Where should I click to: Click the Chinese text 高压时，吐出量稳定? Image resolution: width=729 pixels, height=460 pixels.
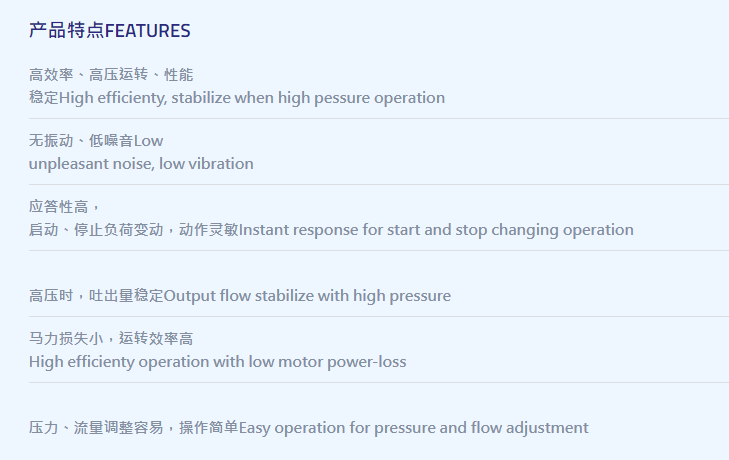click(96, 296)
